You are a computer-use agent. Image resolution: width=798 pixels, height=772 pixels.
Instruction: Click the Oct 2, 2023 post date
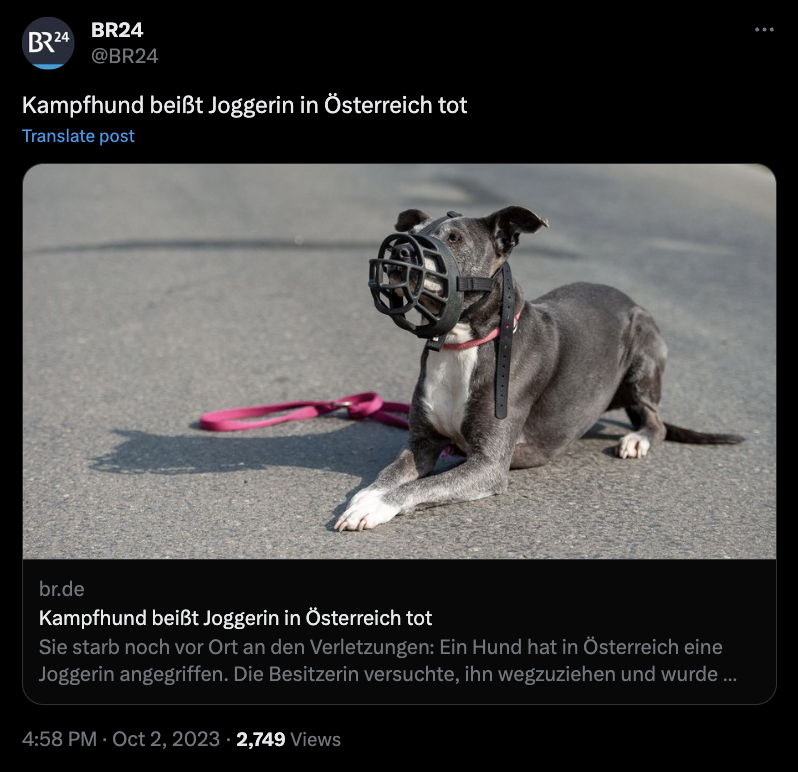click(166, 739)
